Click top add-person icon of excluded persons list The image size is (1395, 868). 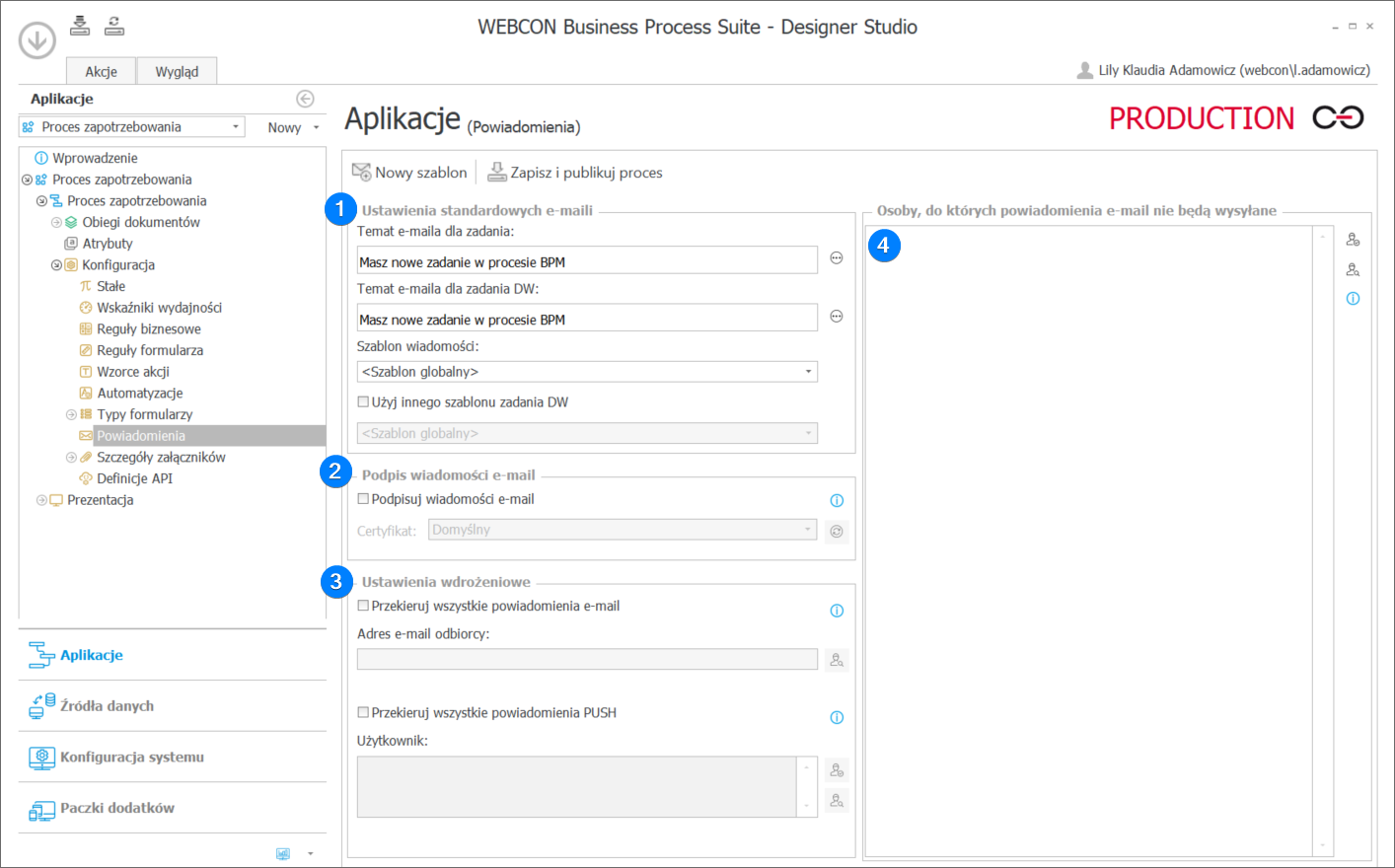[x=1353, y=240]
